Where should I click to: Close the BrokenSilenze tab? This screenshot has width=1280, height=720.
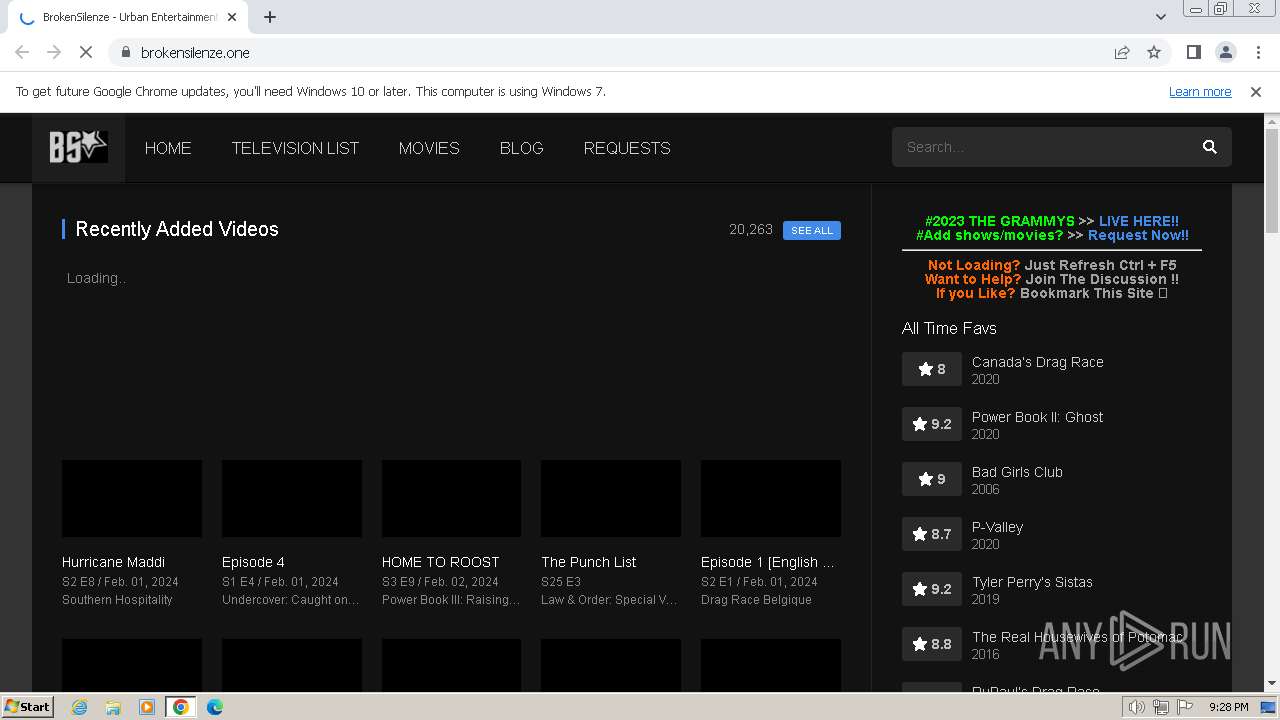click(232, 17)
